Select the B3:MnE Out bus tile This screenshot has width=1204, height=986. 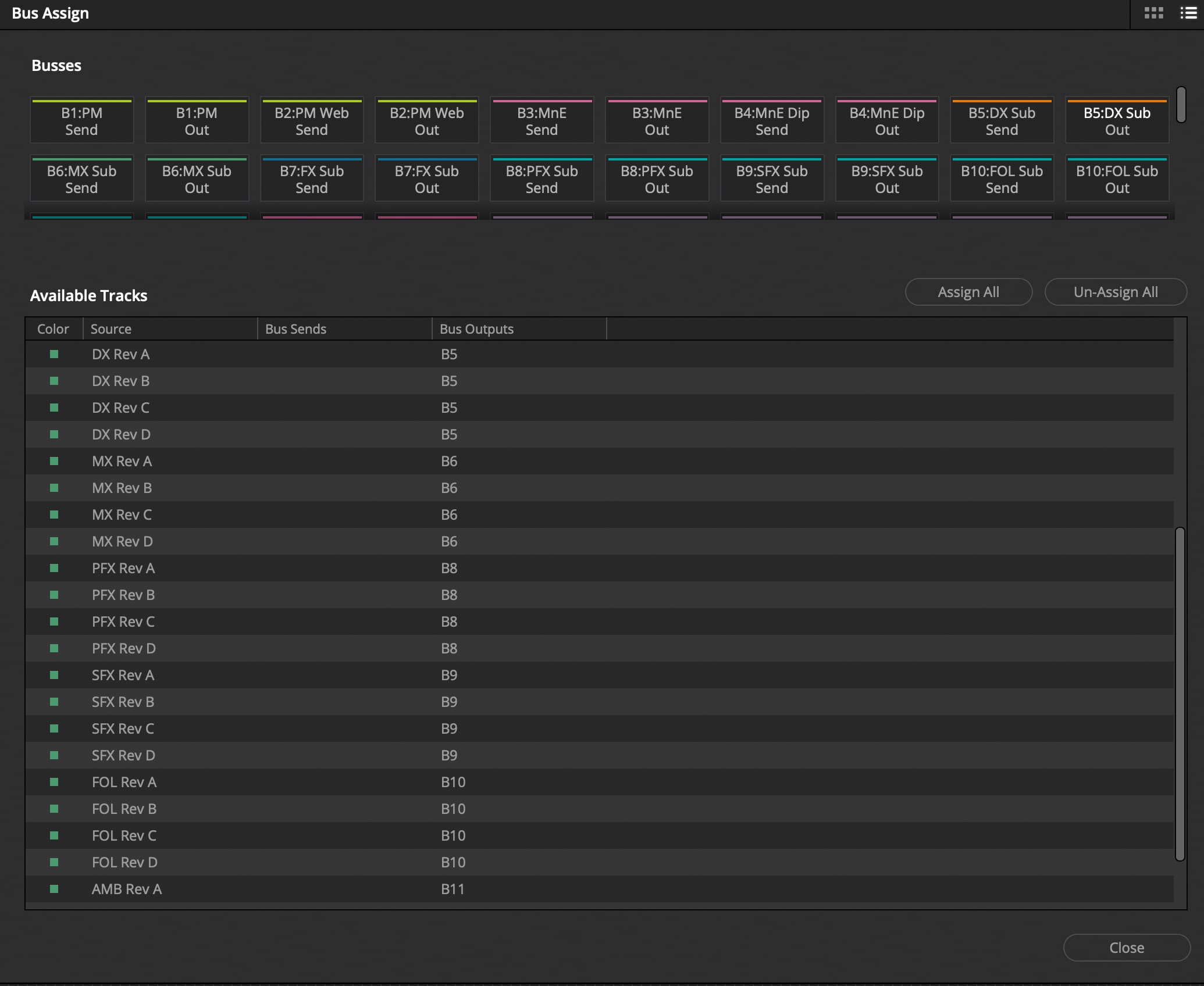coord(657,121)
